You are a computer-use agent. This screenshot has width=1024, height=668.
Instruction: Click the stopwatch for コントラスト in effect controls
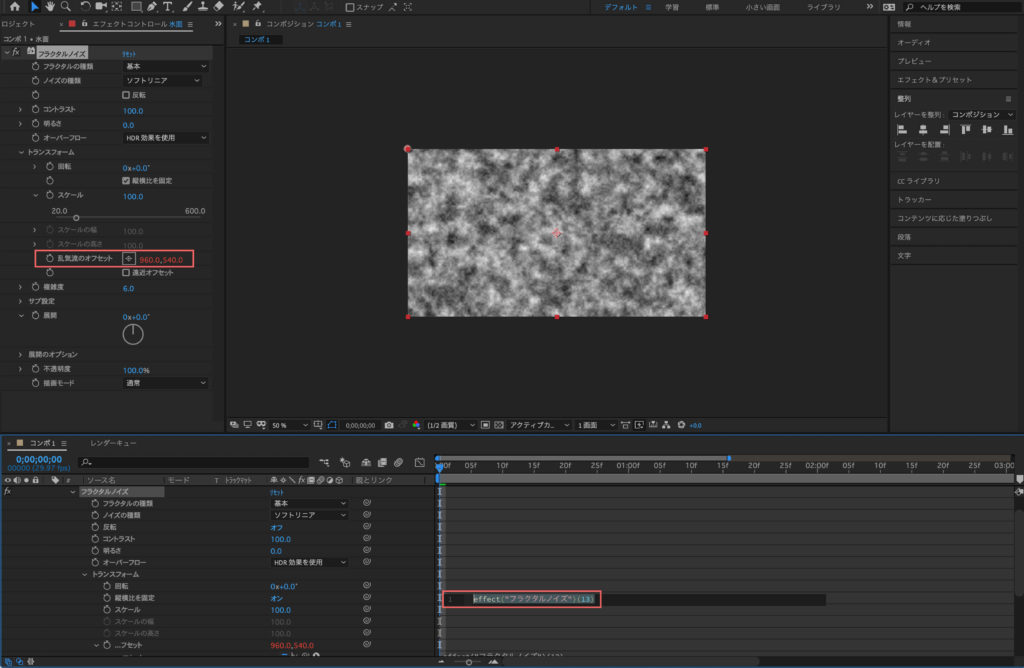tap(35, 109)
